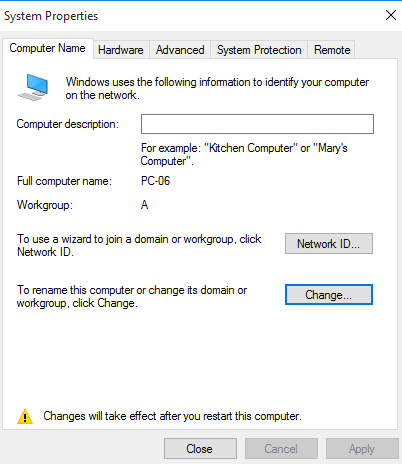The height and width of the screenshot is (464, 402).
Task: Click the computer monitor icon
Action: 33,87
